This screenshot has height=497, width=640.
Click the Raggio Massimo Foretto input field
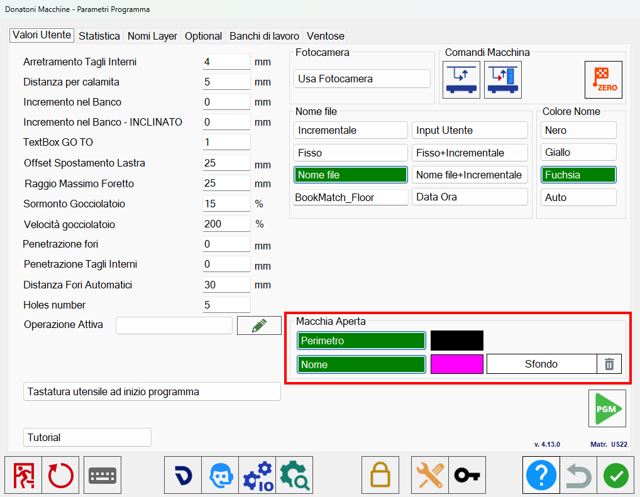pyautogui.click(x=226, y=183)
